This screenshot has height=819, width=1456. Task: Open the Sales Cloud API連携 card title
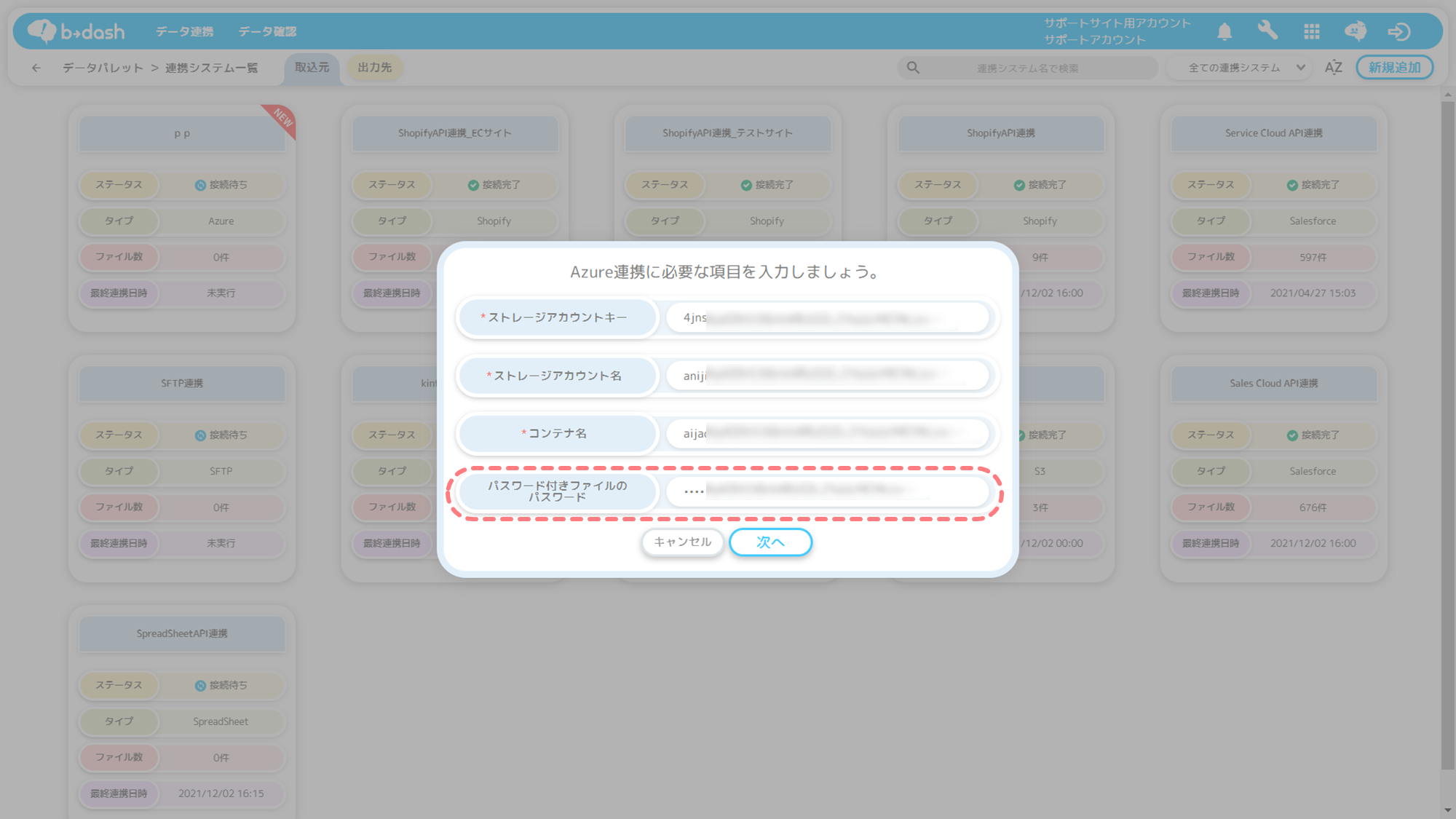click(1273, 384)
